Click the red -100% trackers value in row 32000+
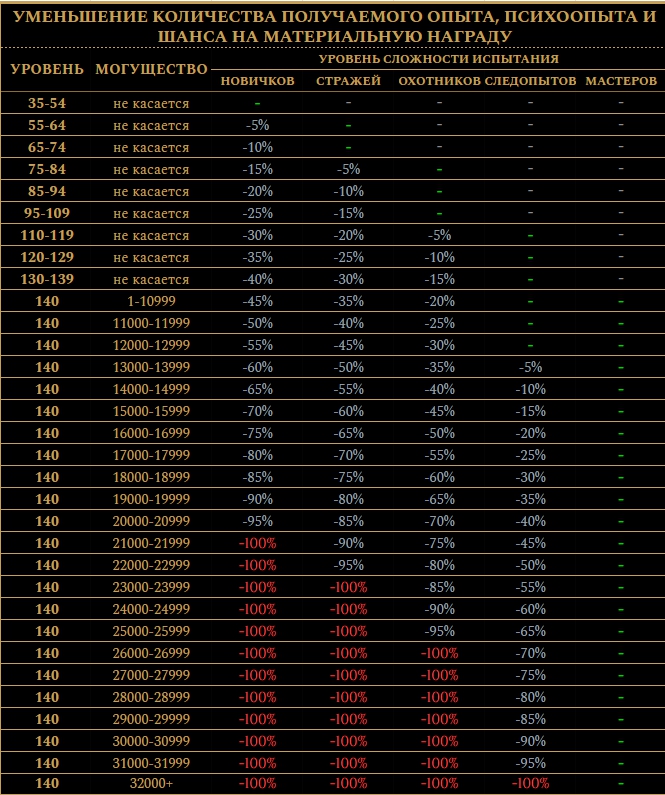This screenshot has width=665, height=795. point(530,783)
